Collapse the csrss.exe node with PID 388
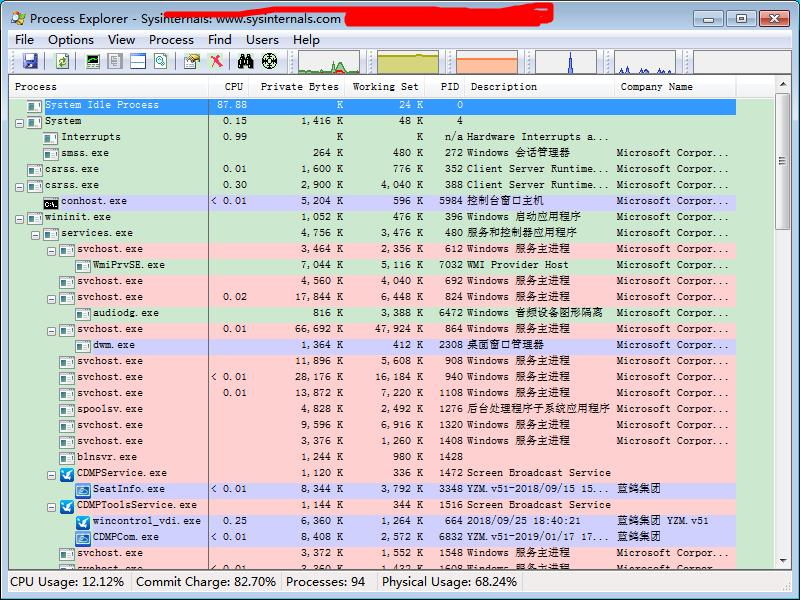 [x=19, y=187]
